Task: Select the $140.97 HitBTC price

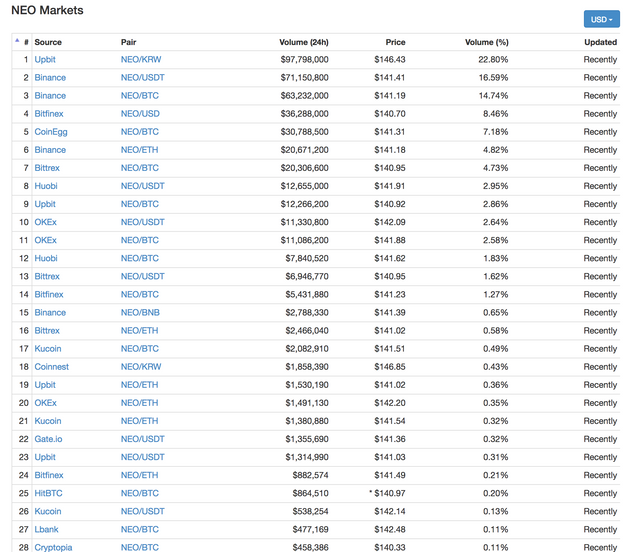Action: pos(390,493)
